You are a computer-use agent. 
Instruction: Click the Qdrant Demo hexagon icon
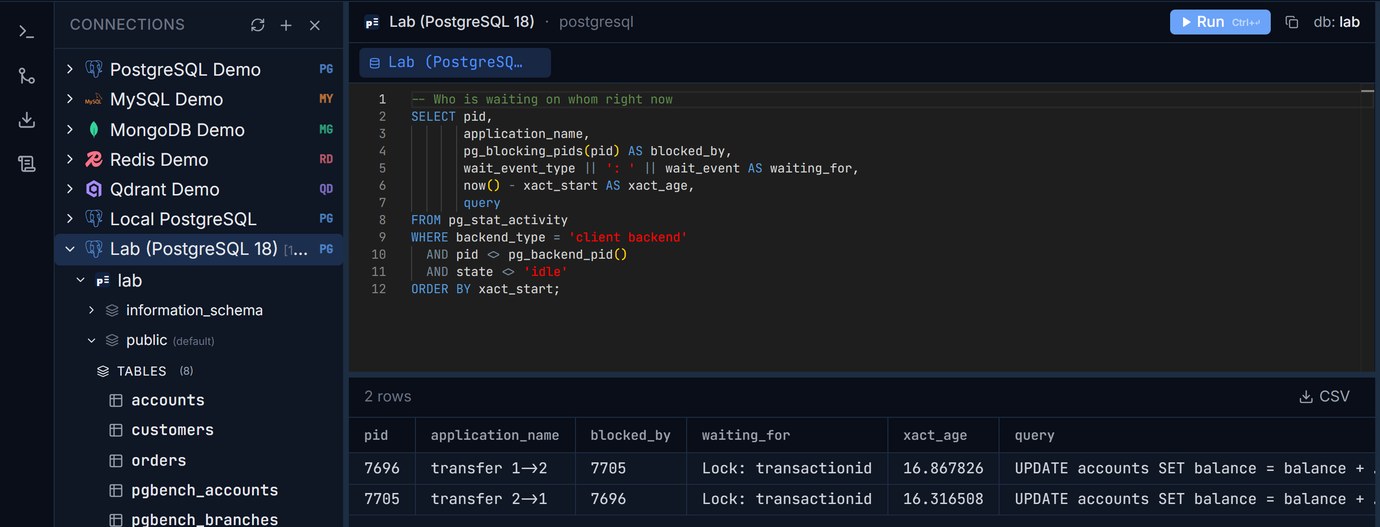click(94, 189)
